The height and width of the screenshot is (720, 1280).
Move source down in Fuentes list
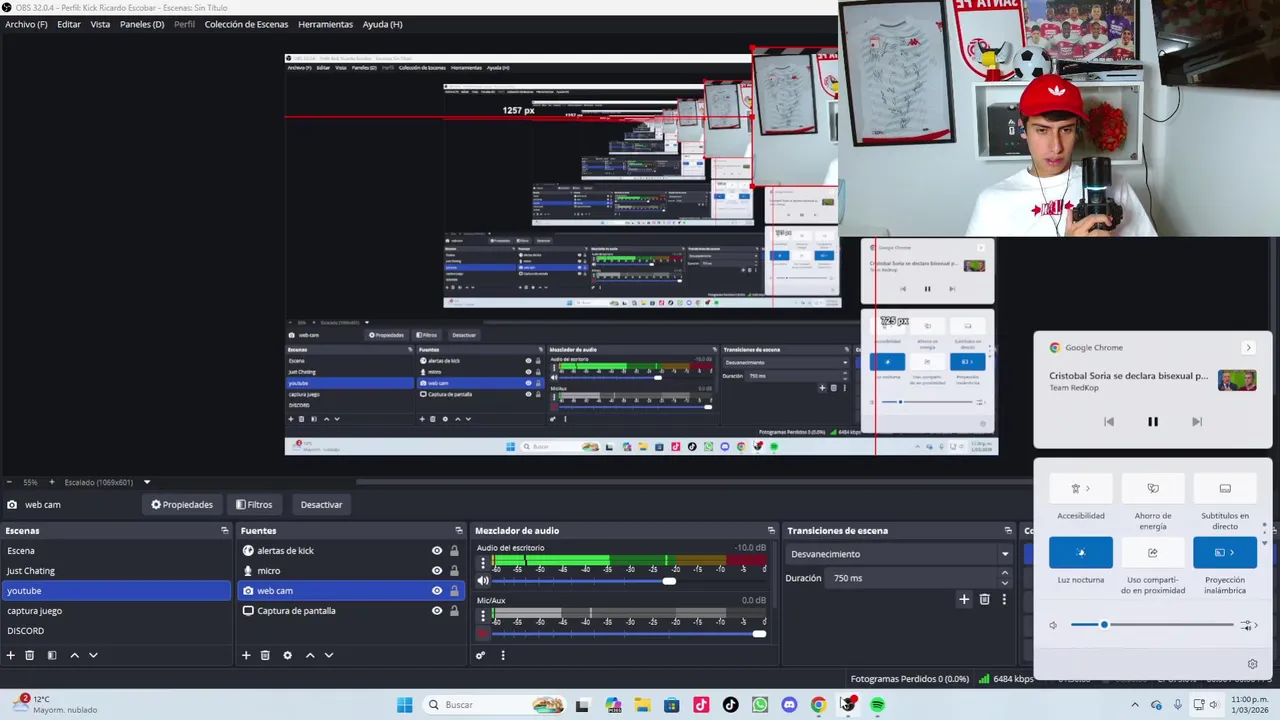point(329,655)
